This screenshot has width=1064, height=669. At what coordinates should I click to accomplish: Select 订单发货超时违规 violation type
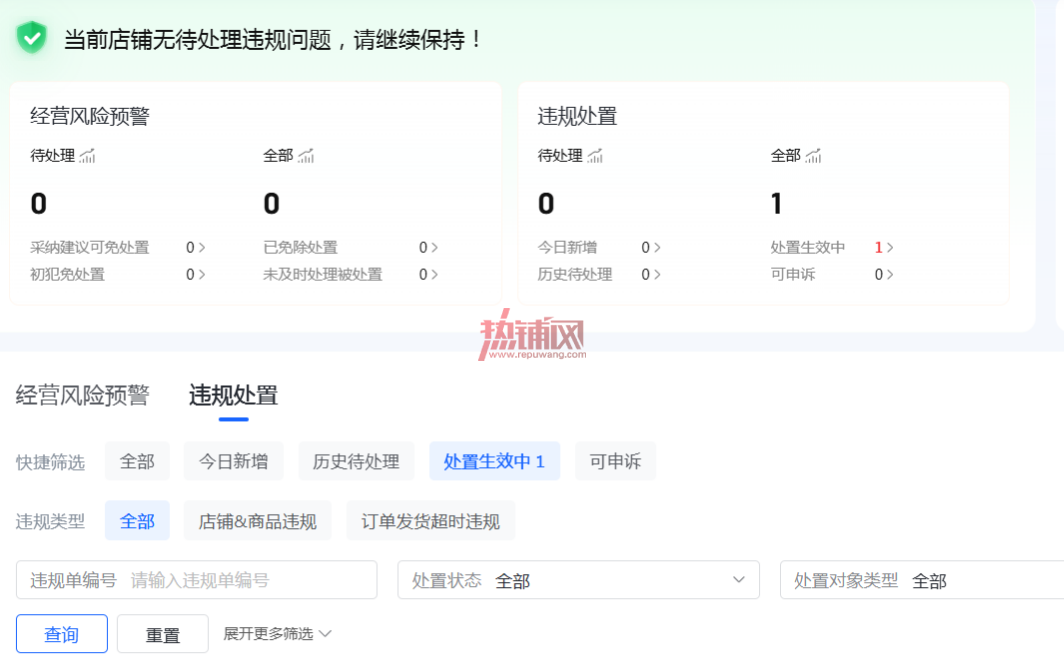(x=430, y=521)
